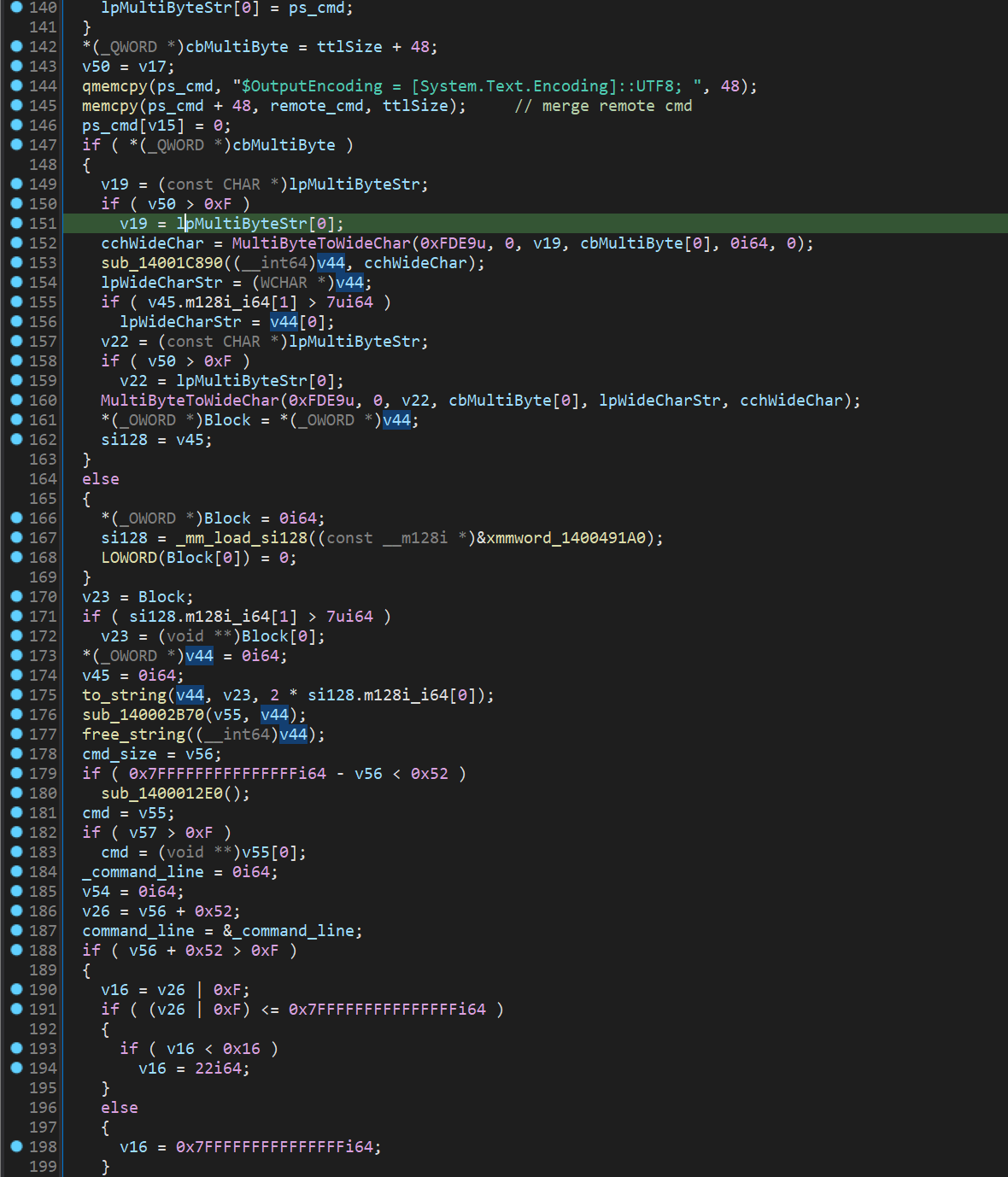Toggle breakpoint dot on line 175
This screenshot has height=1177, width=1008.
coord(16,694)
